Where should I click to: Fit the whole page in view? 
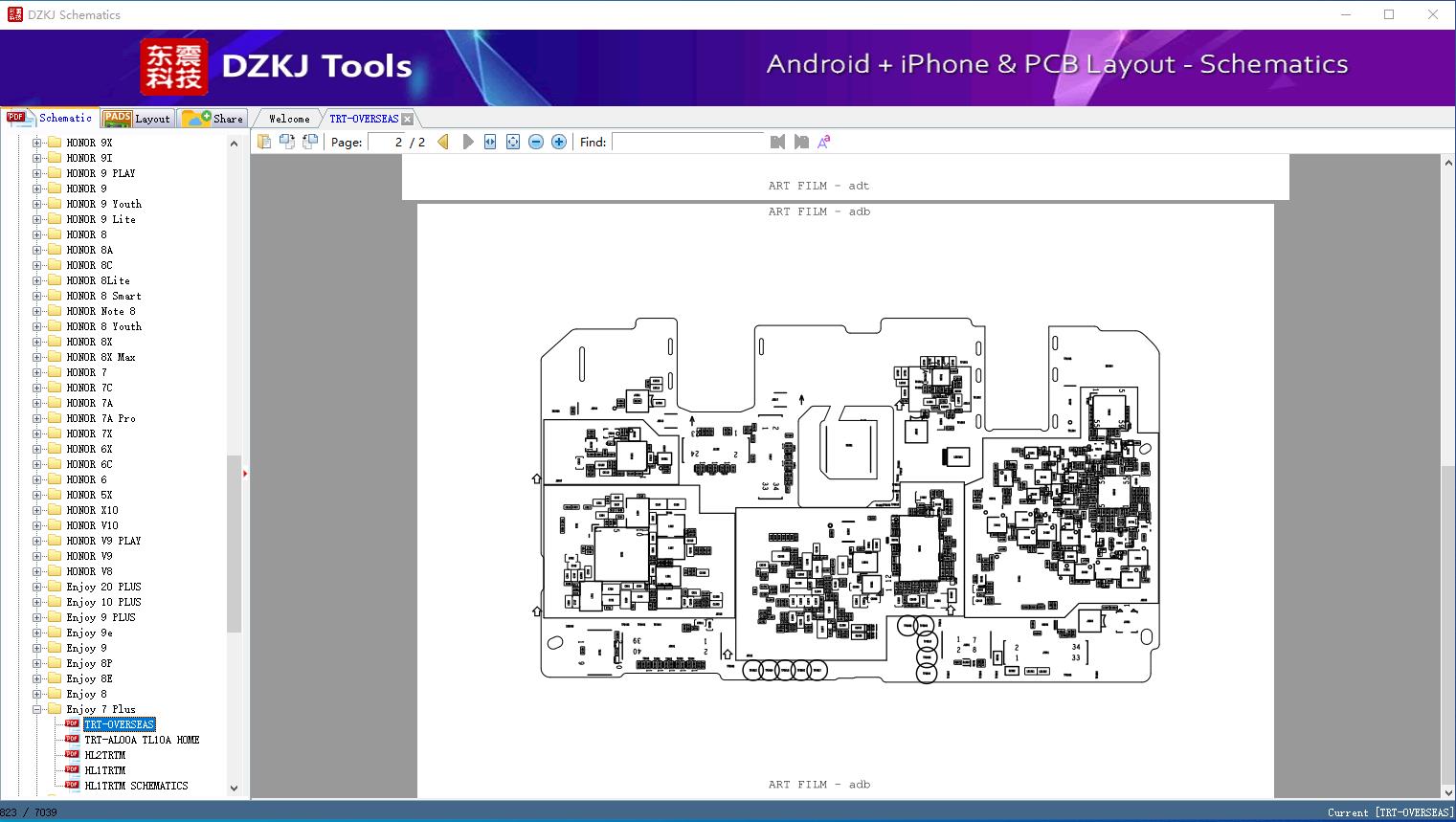point(513,142)
